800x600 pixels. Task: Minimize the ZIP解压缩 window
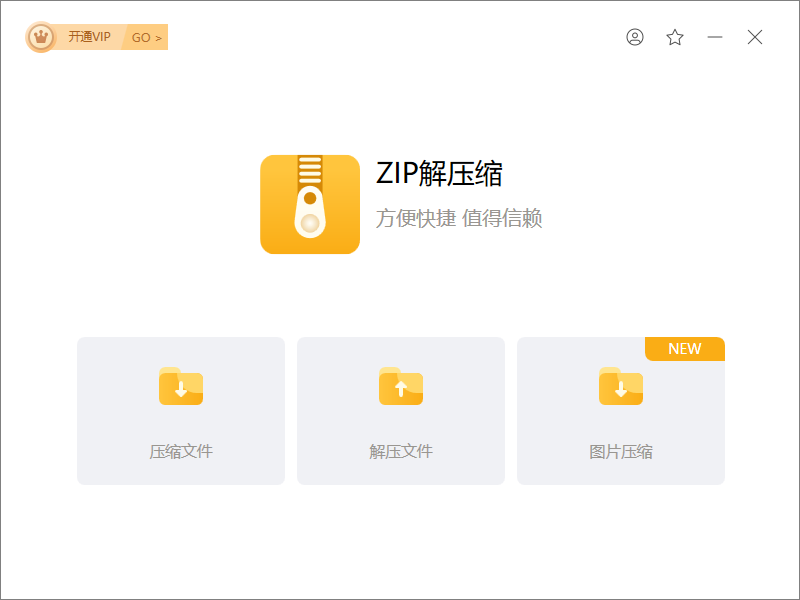pyautogui.click(x=715, y=37)
